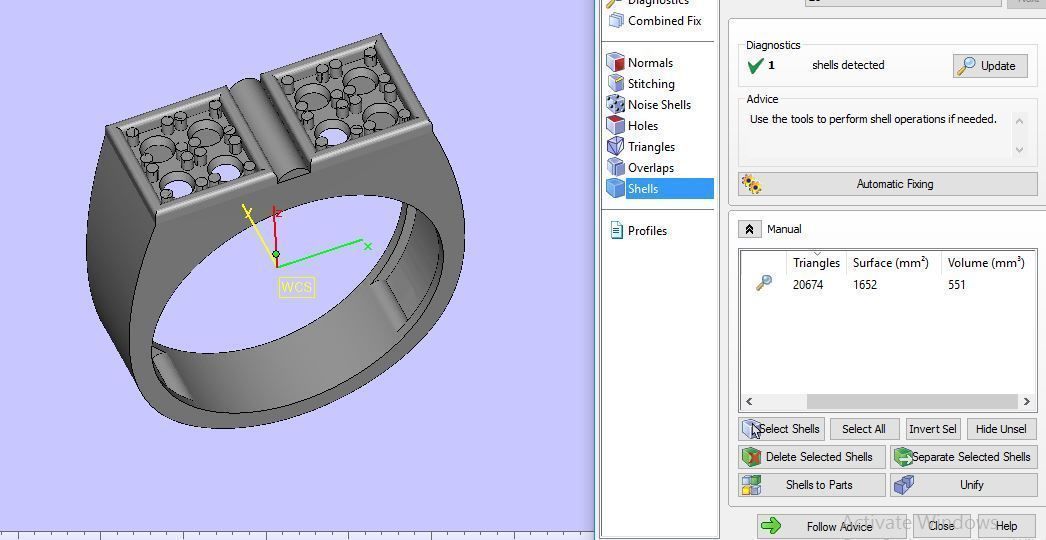
Task: Select Stitching in the fix list
Action: tap(650, 83)
